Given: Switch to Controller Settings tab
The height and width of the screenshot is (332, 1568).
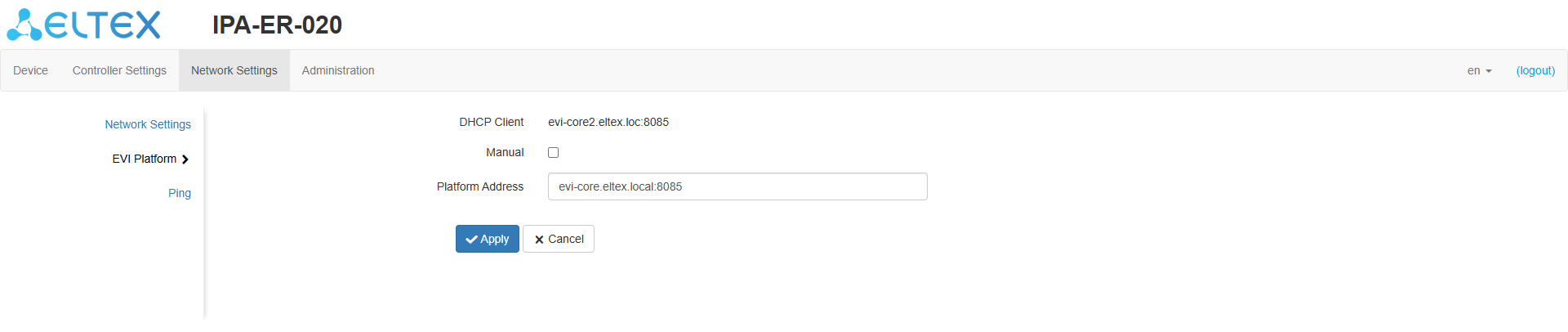Looking at the screenshot, I should [x=119, y=71].
